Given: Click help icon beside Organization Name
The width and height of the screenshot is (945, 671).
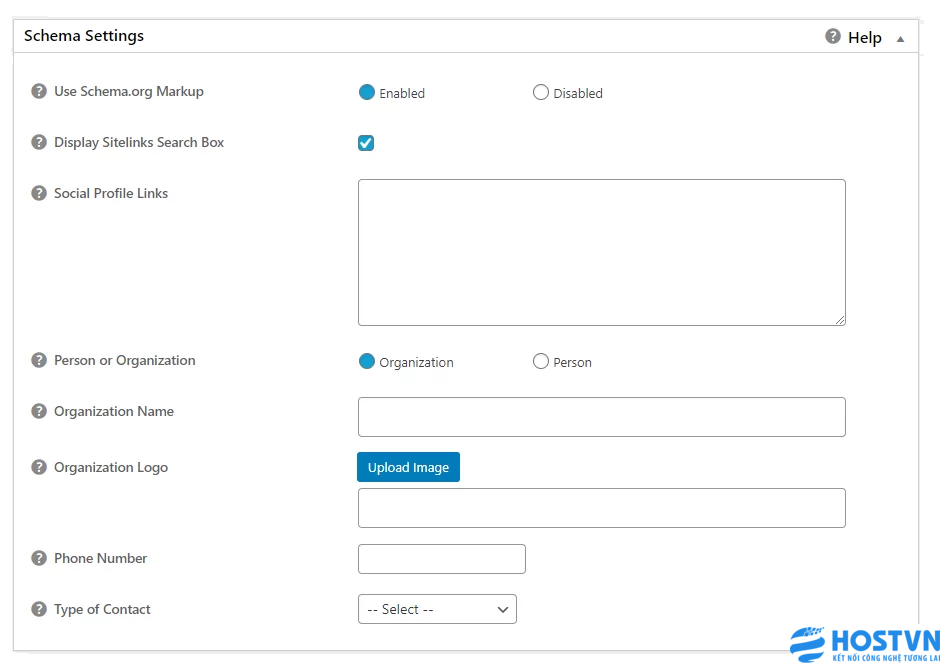Looking at the screenshot, I should (x=39, y=411).
